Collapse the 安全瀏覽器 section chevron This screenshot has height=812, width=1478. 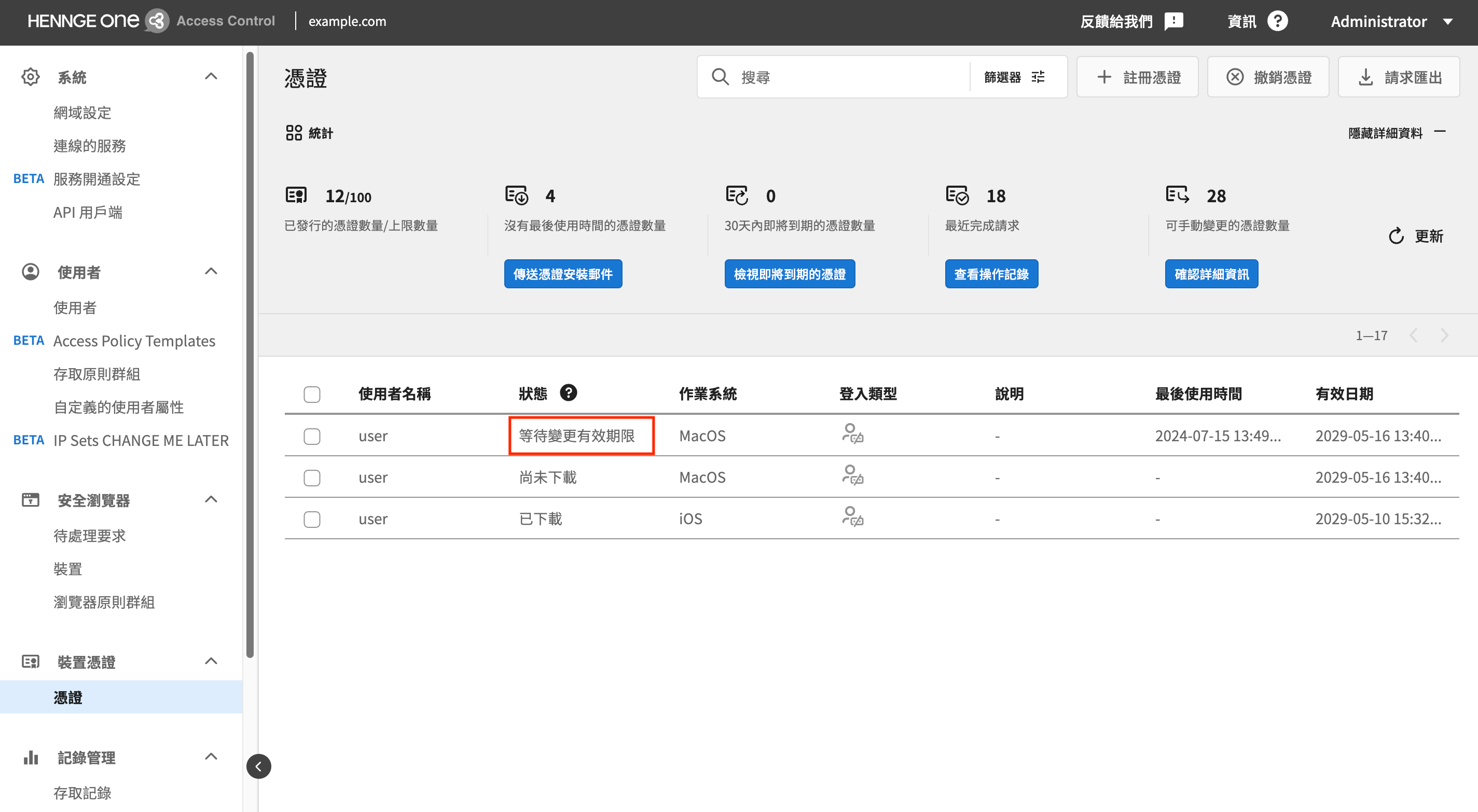click(211, 499)
